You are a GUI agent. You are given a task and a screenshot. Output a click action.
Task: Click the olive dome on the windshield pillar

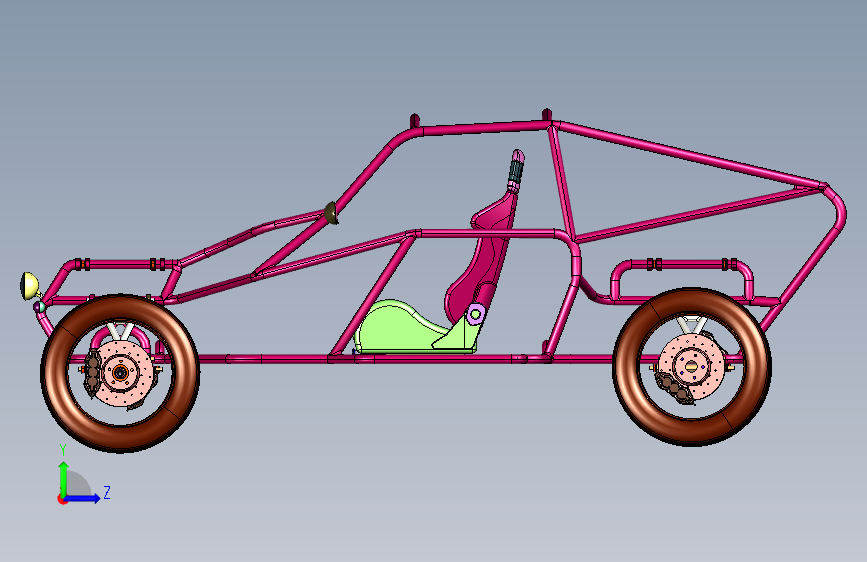[x=331, y=213]
